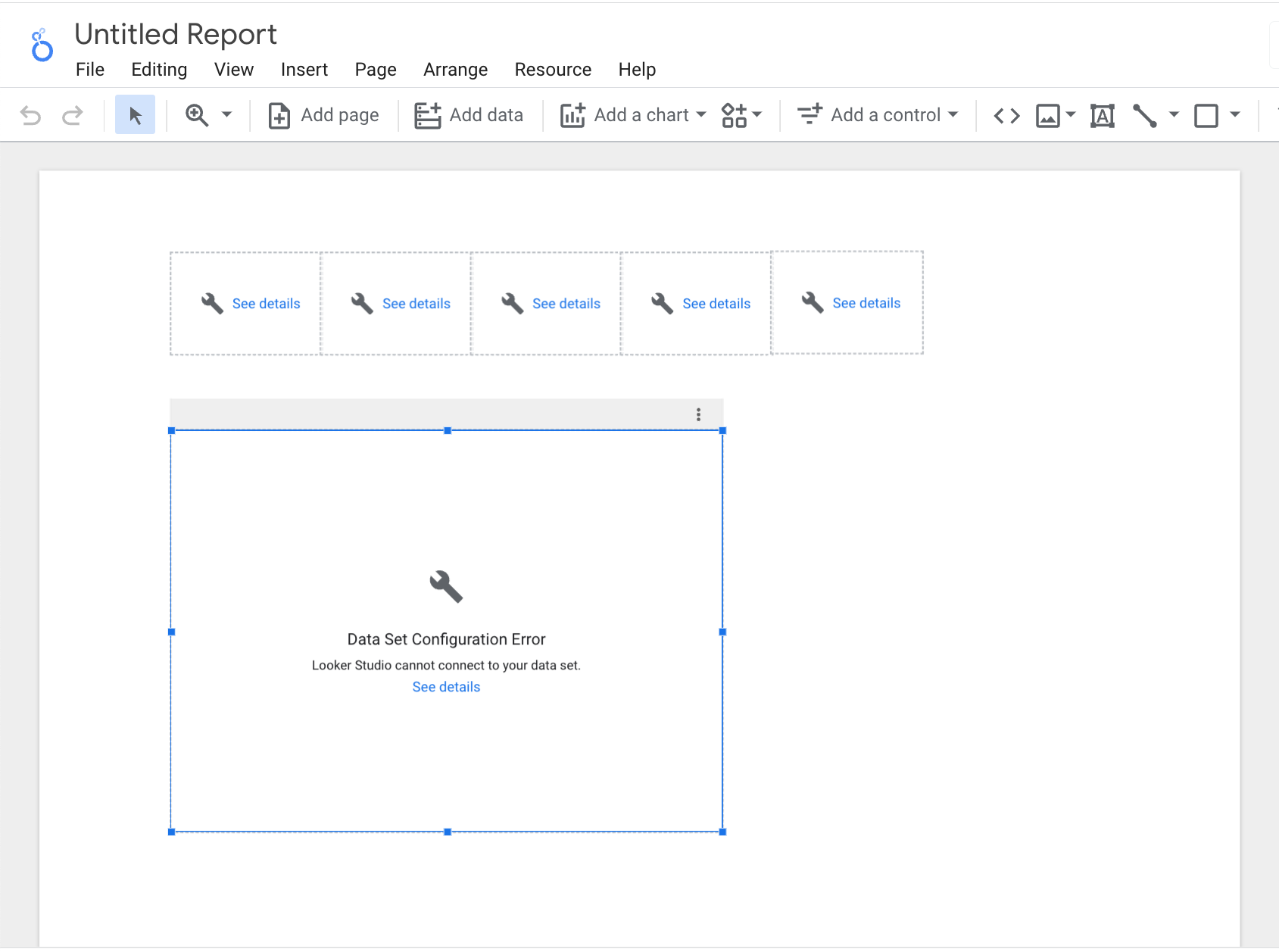Open the chart three-dot more options menu

click(x=698, y=414)
